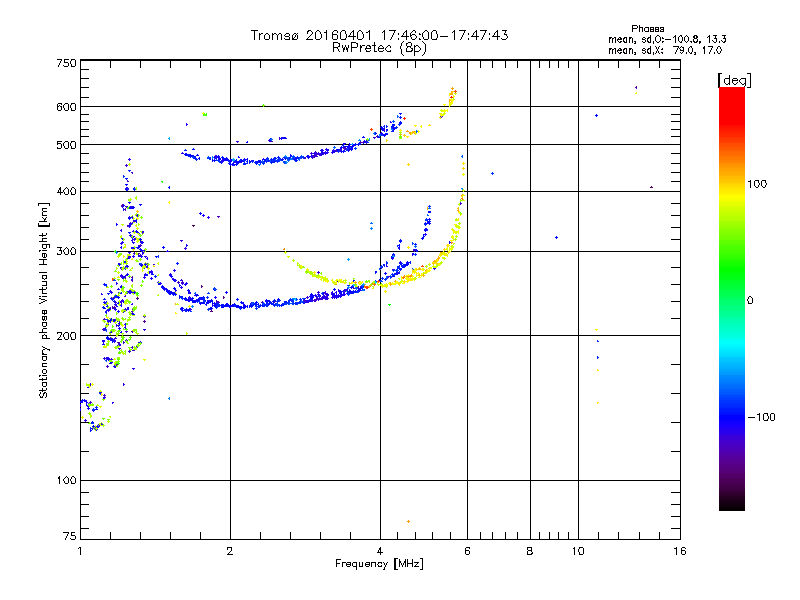800x600 pixels.
Task: Click the x-axis '1' MHz tick label
Action: click(80, 551)
